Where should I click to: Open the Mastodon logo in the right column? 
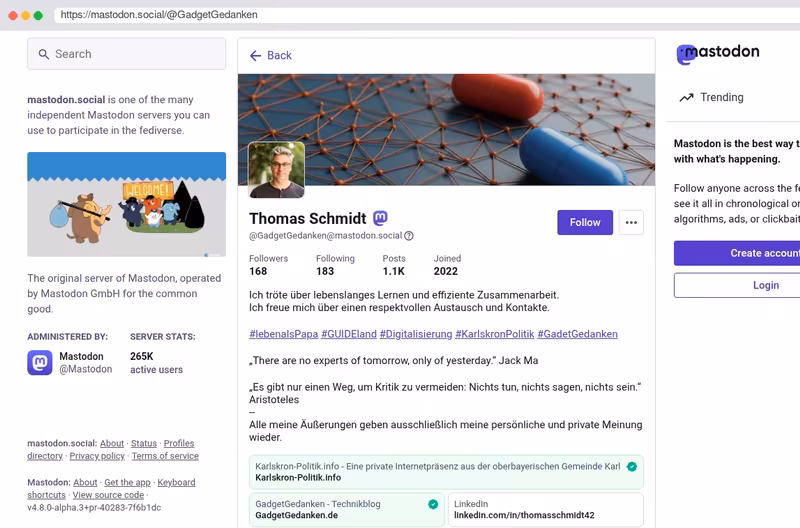pyautogui.click(x=718, y=53)
